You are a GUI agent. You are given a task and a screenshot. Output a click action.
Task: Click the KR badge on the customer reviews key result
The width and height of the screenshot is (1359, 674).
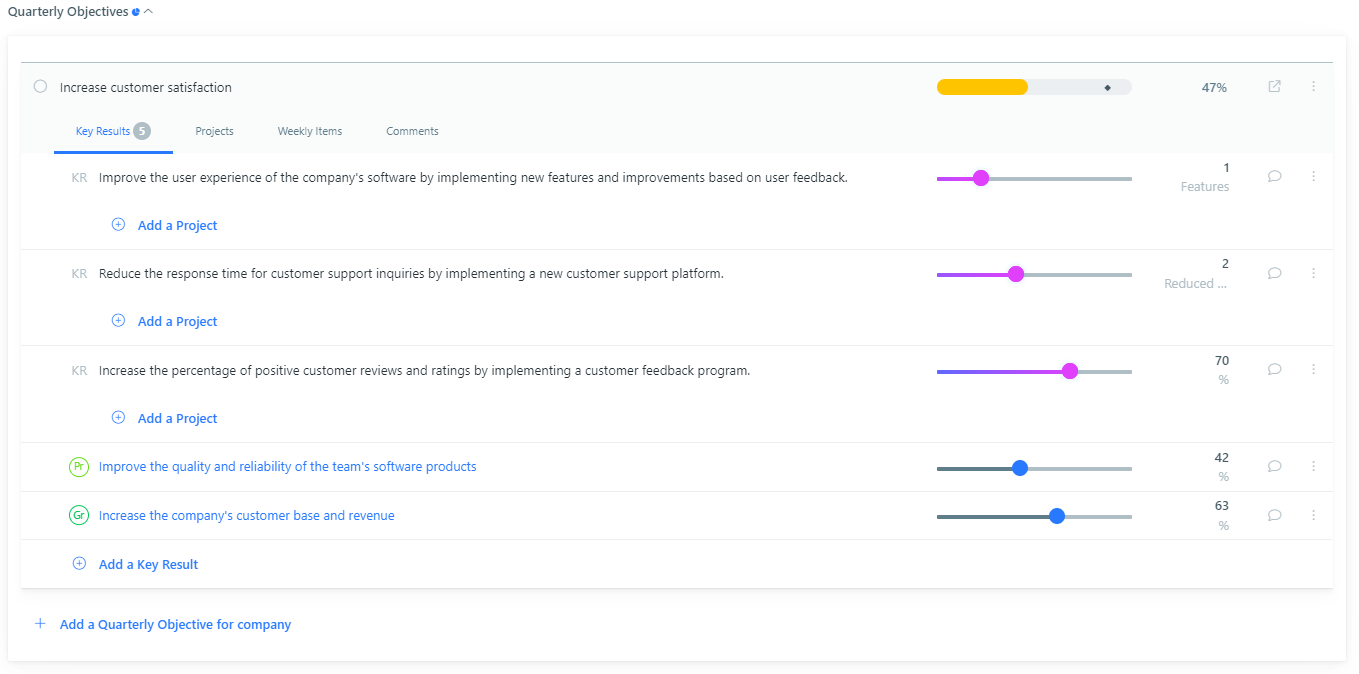tap(79, 370)
